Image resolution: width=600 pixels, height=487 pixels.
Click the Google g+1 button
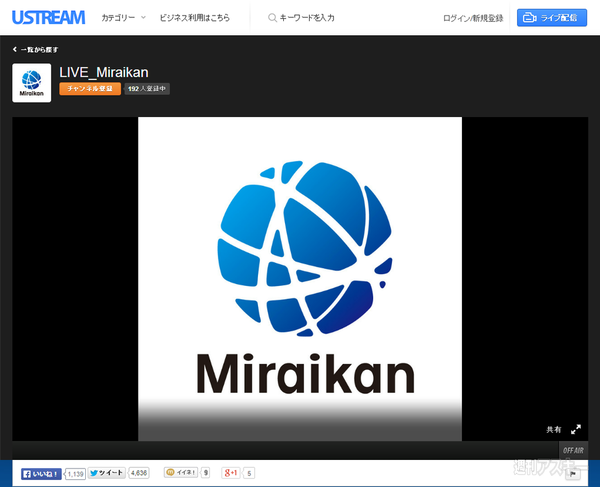(x=230, y=473)
